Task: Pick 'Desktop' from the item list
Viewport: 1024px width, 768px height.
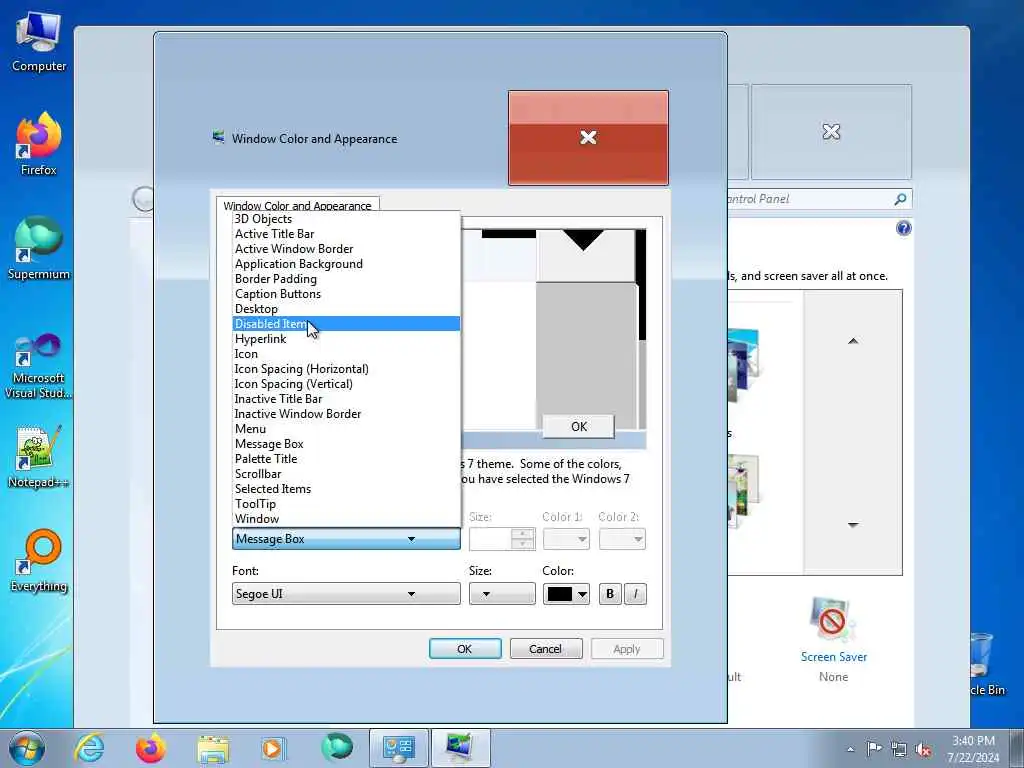Action: pyautogui.click(x=346, y=309)
